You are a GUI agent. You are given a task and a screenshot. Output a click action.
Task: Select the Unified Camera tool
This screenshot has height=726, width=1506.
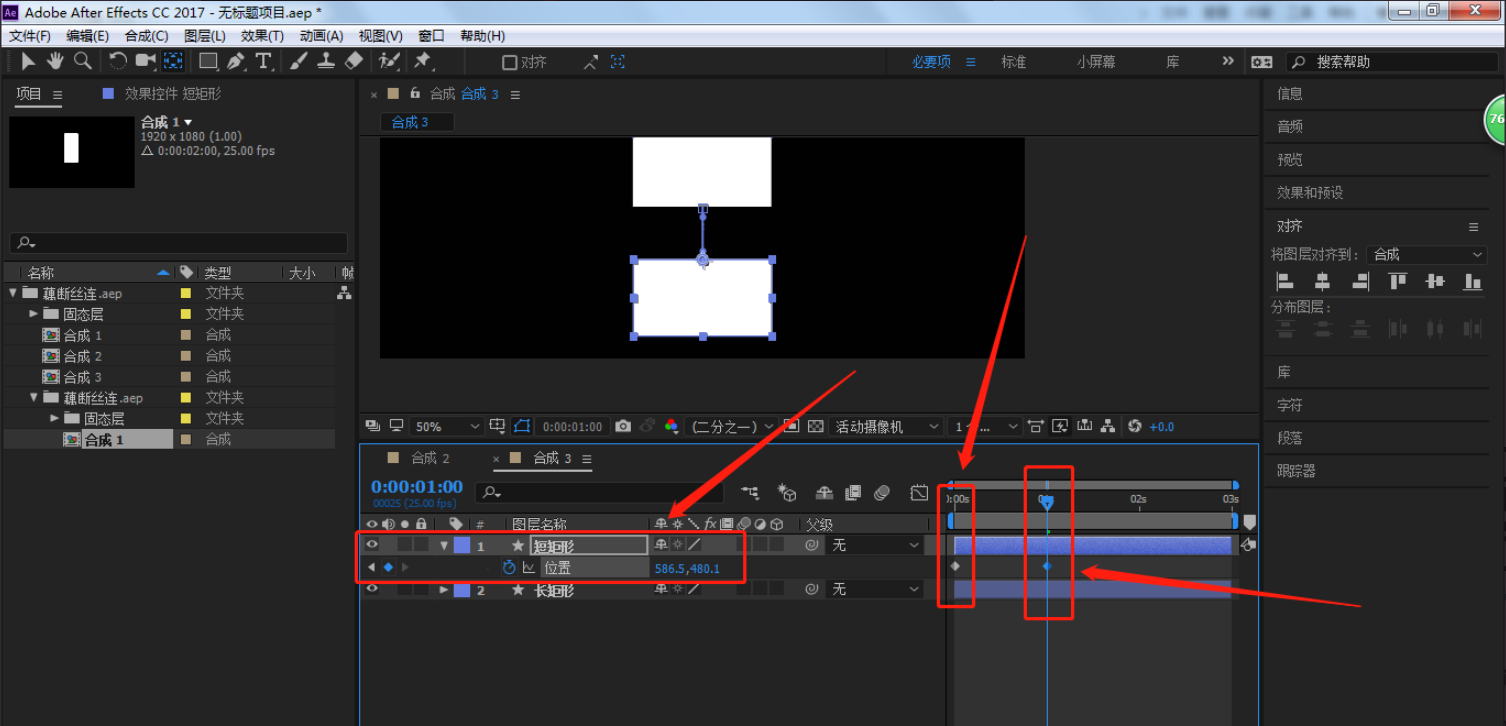coord(146,61)
